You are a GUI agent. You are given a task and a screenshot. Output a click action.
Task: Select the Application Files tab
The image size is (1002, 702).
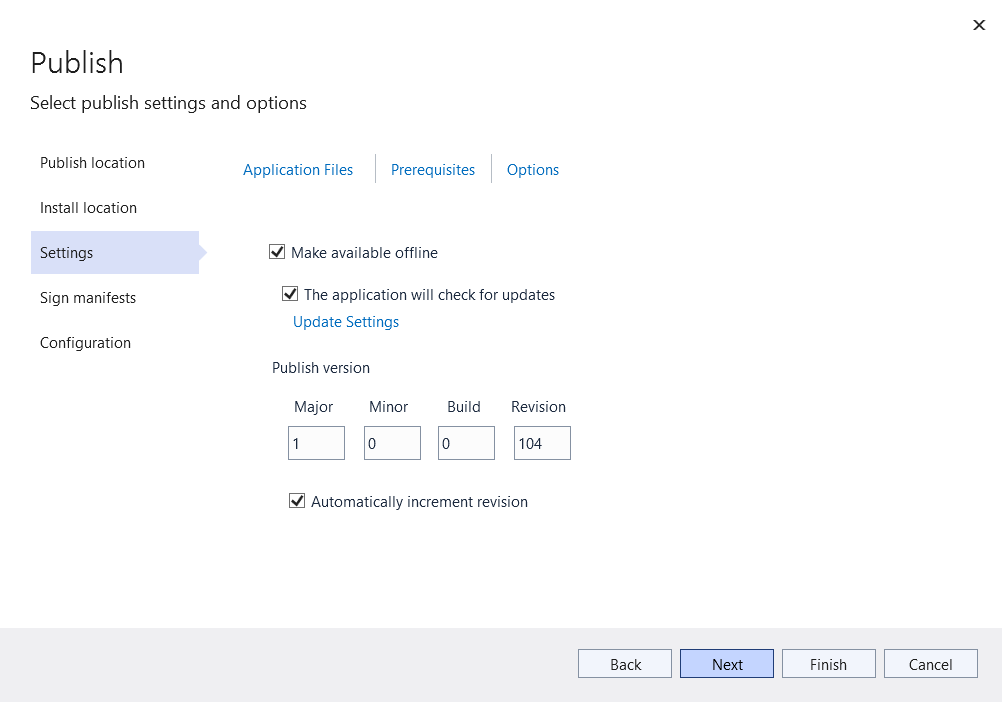(x=297, y=170)
